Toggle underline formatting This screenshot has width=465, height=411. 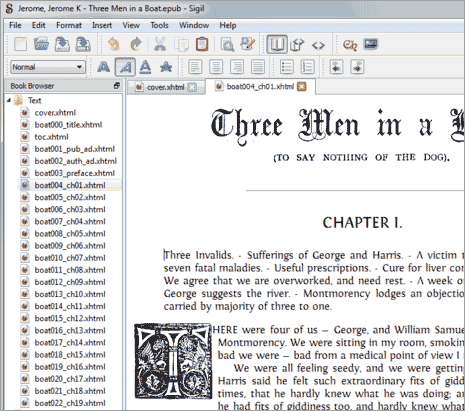[145, 67]
